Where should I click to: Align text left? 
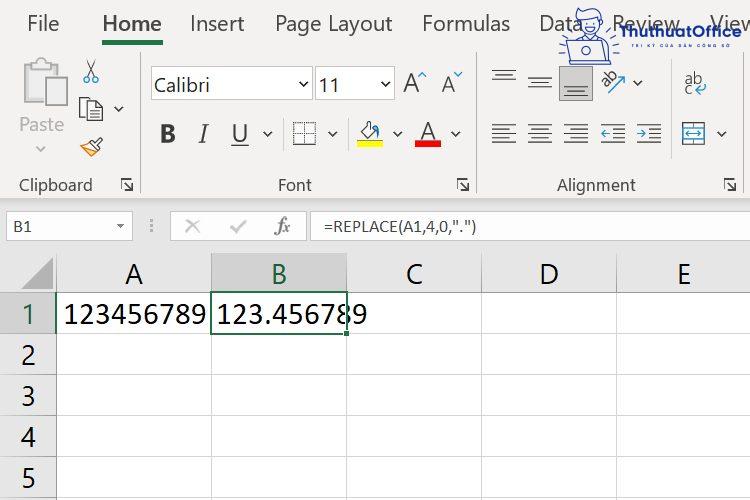click(504, 133)
